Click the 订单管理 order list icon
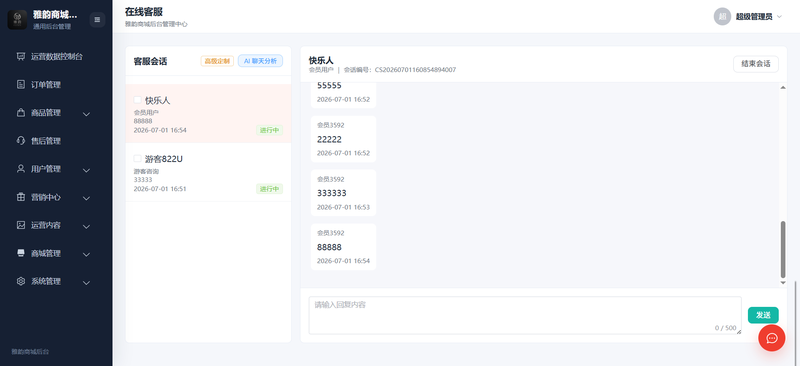The height and width of the screenshot is (366, 800). tap(21, 84)
